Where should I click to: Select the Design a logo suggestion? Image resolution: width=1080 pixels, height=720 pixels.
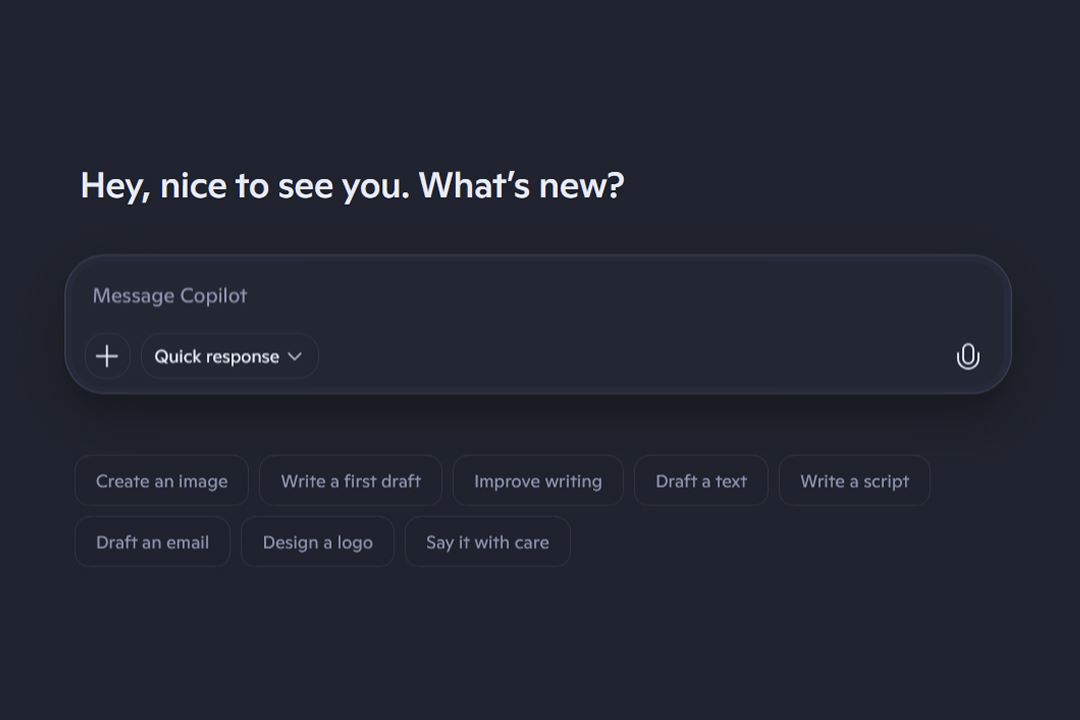317,542
